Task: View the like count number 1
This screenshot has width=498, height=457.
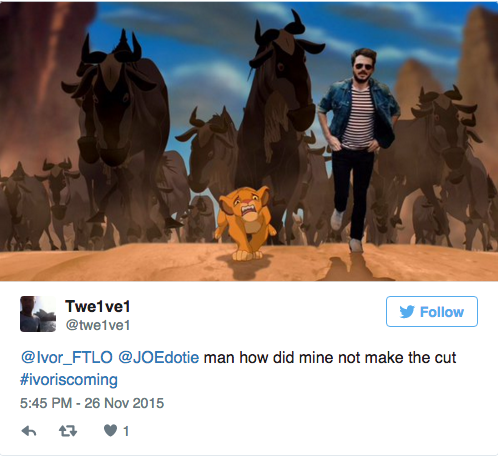Action: point(126,431)
